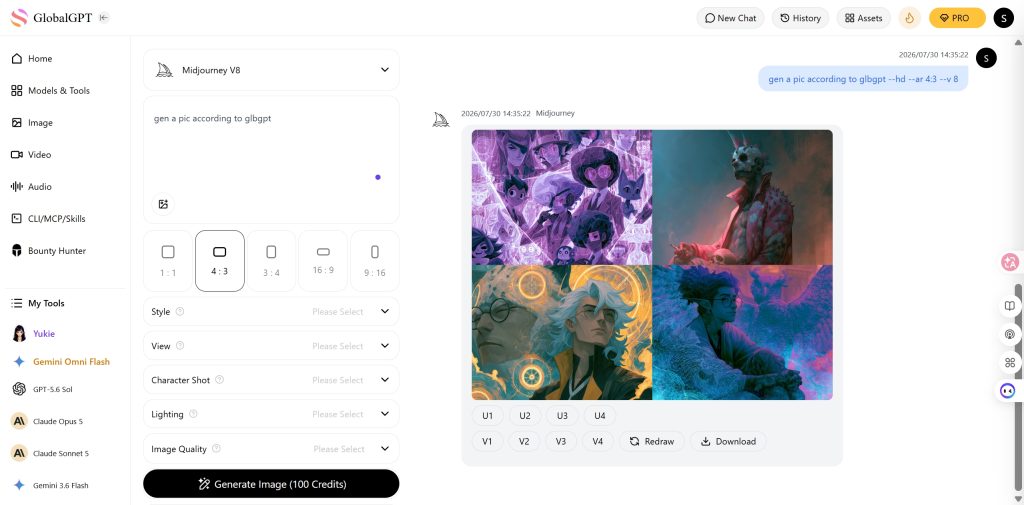This screenshot has height=505, width=1024.
Task: Open Image section in sidebar
Action: [x=31, y=122]
